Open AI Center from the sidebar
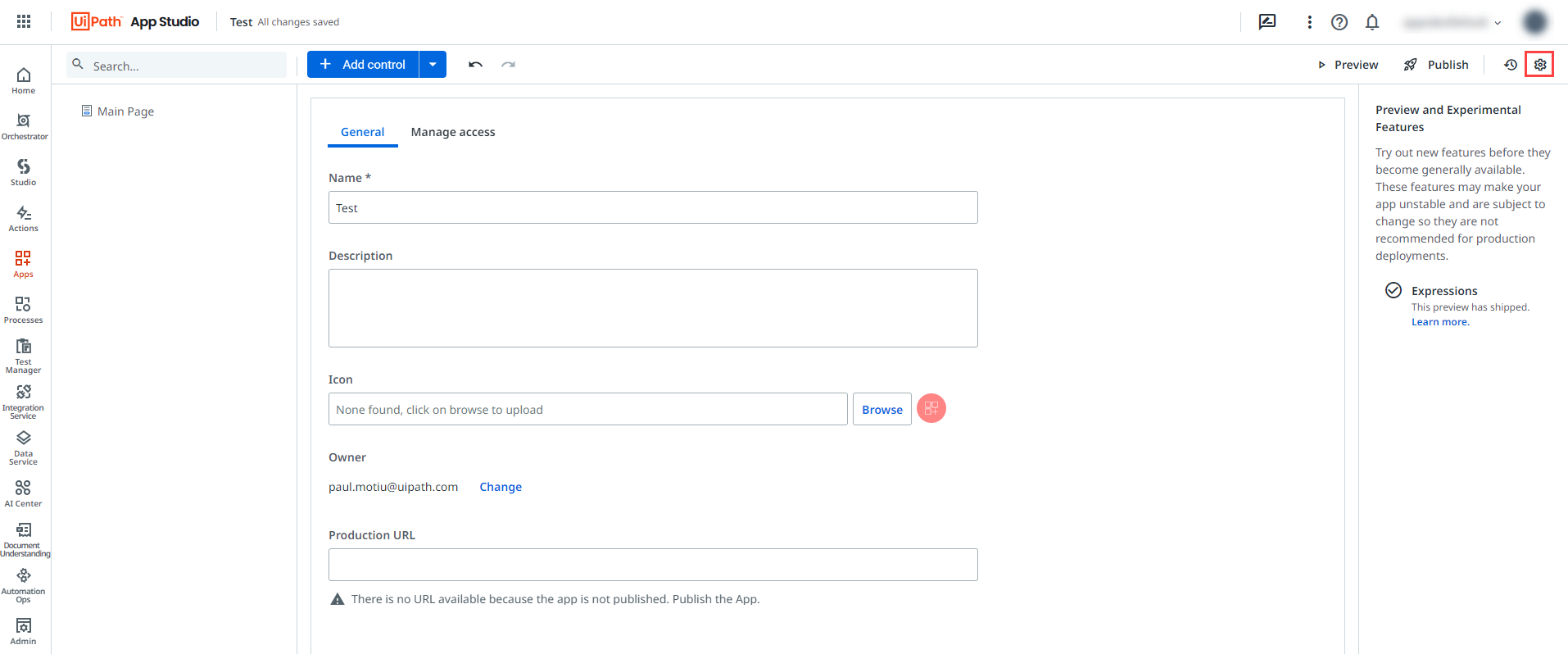 pos(24,493)
